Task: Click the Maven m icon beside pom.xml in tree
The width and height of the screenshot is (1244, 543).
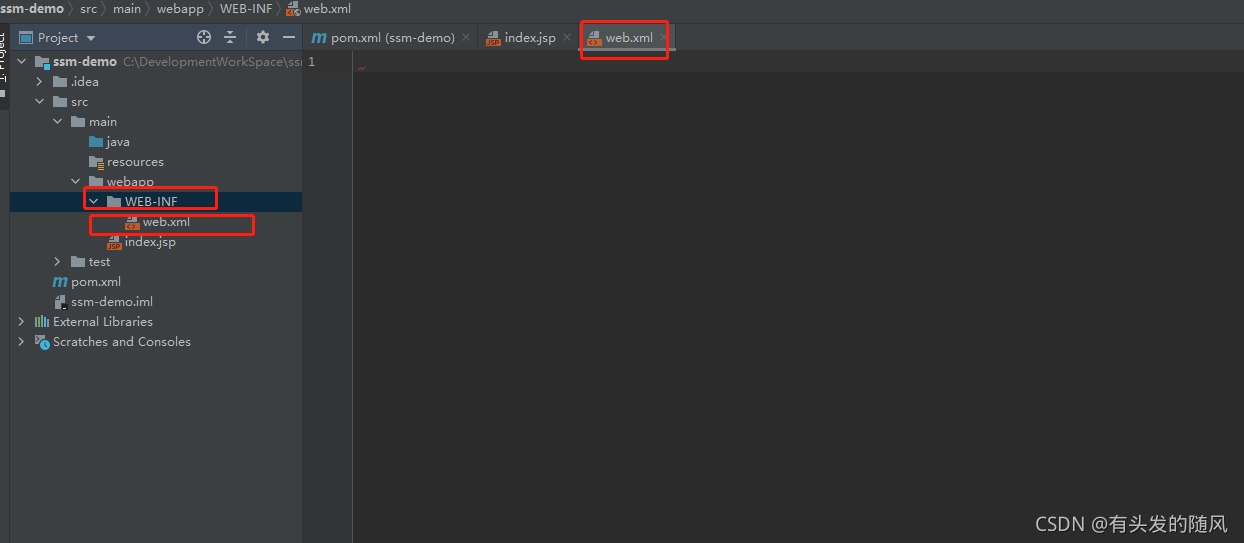Action: [60, 281]
